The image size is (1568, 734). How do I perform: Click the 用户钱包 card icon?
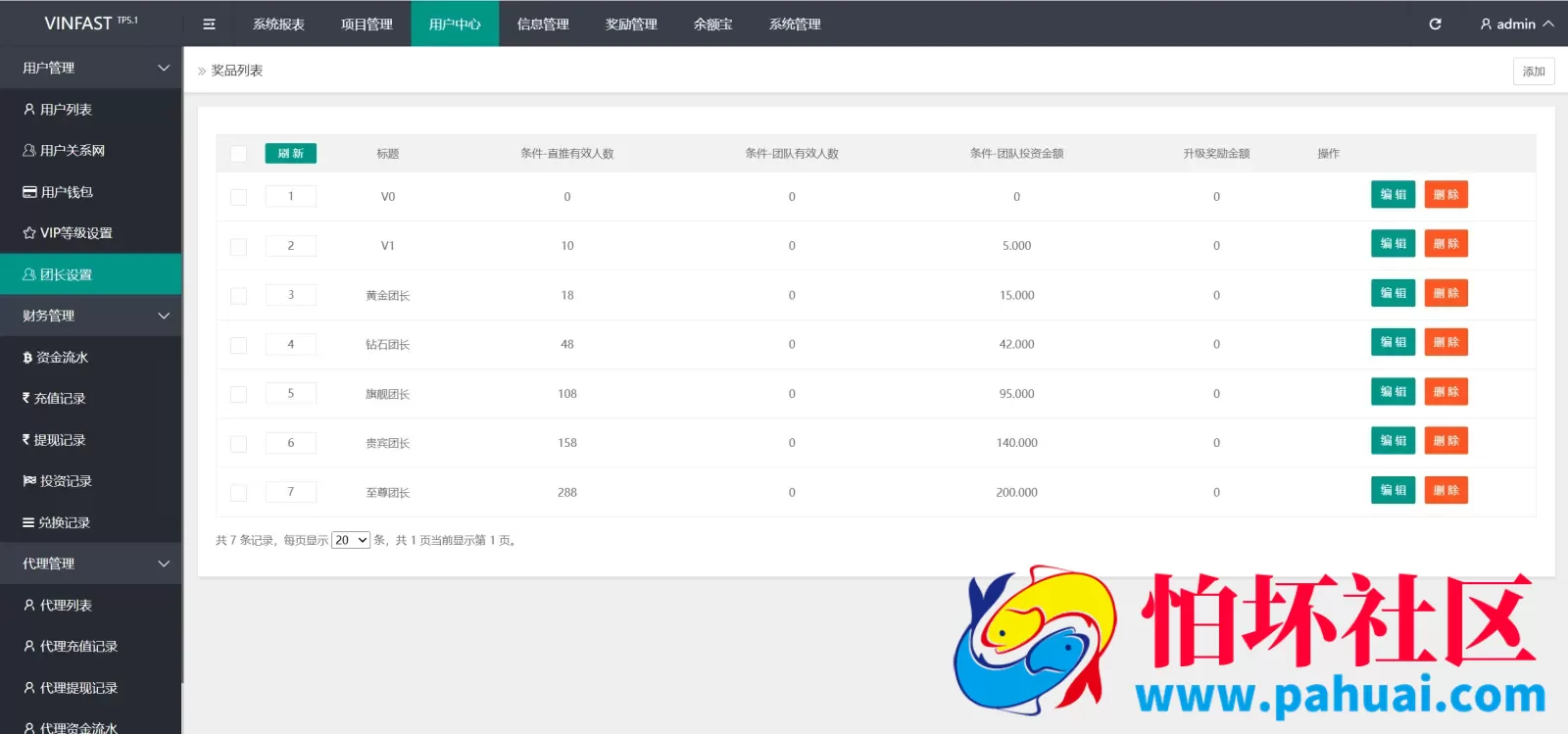[29, 192]
